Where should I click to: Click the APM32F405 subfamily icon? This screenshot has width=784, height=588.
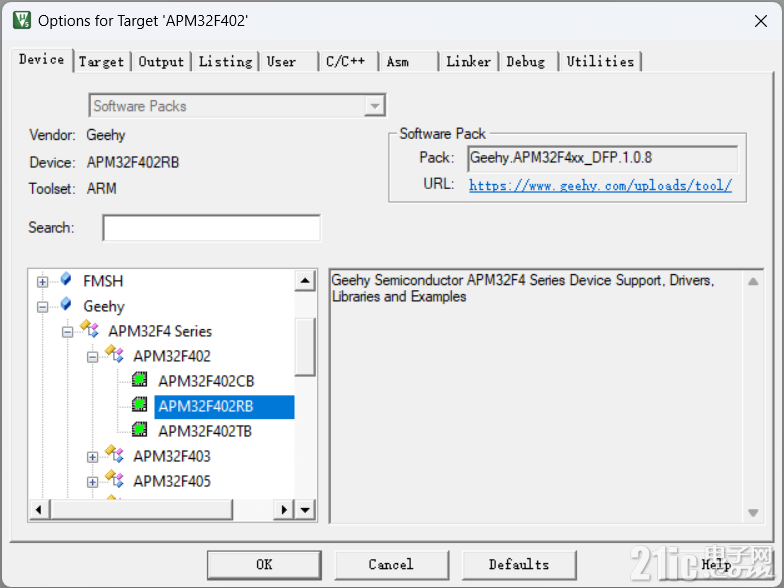pos(114,478)
